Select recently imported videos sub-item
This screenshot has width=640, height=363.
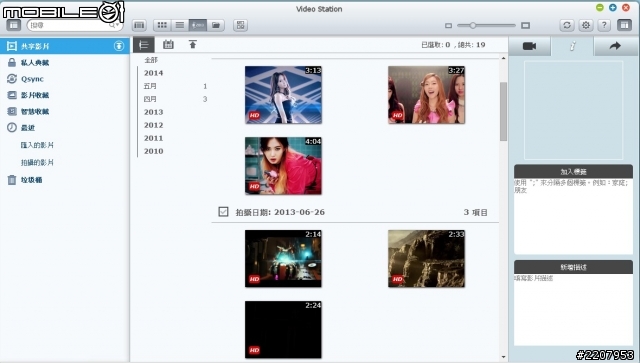(37, 145)
